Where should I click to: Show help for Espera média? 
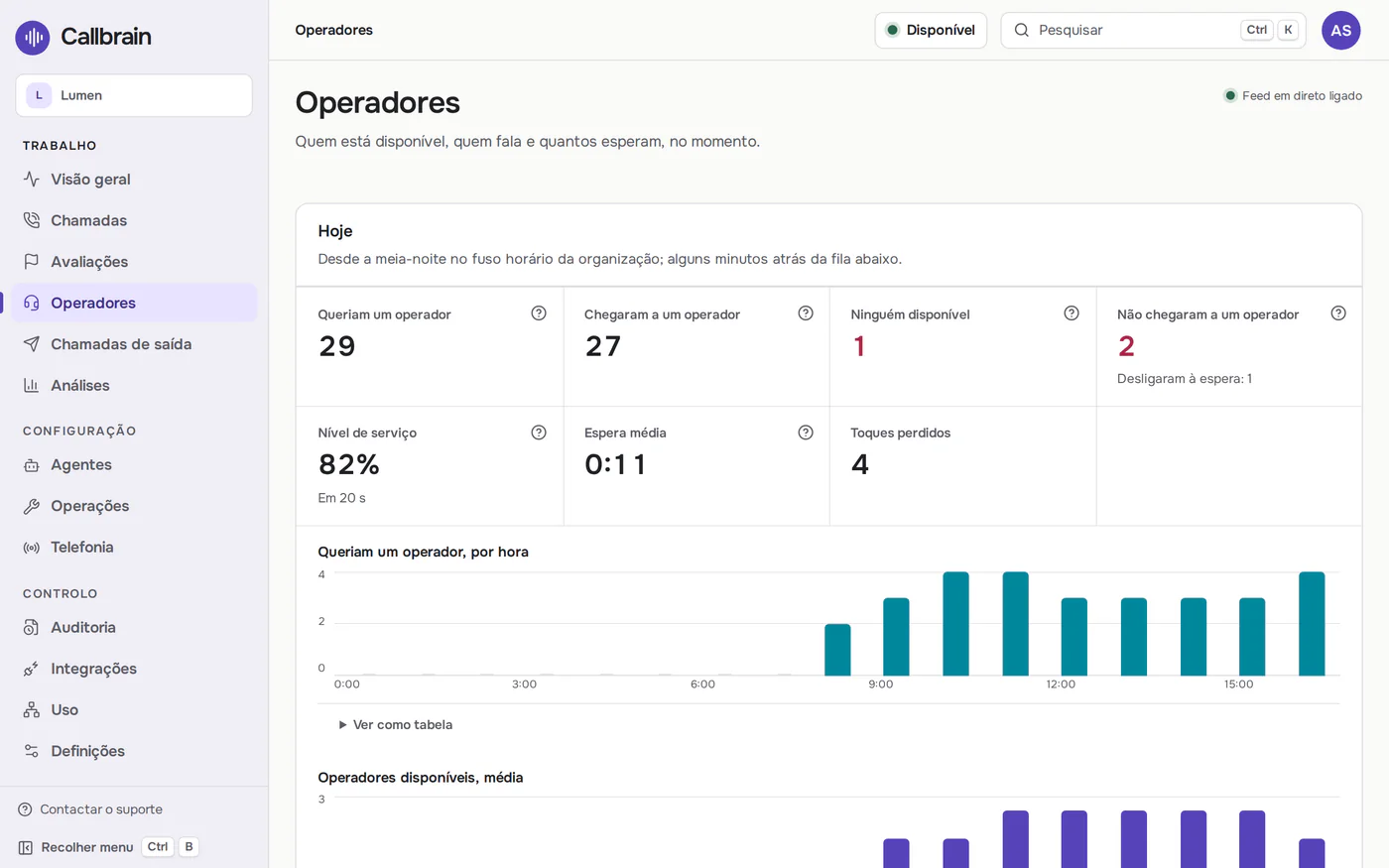click(x=806, y=433)
